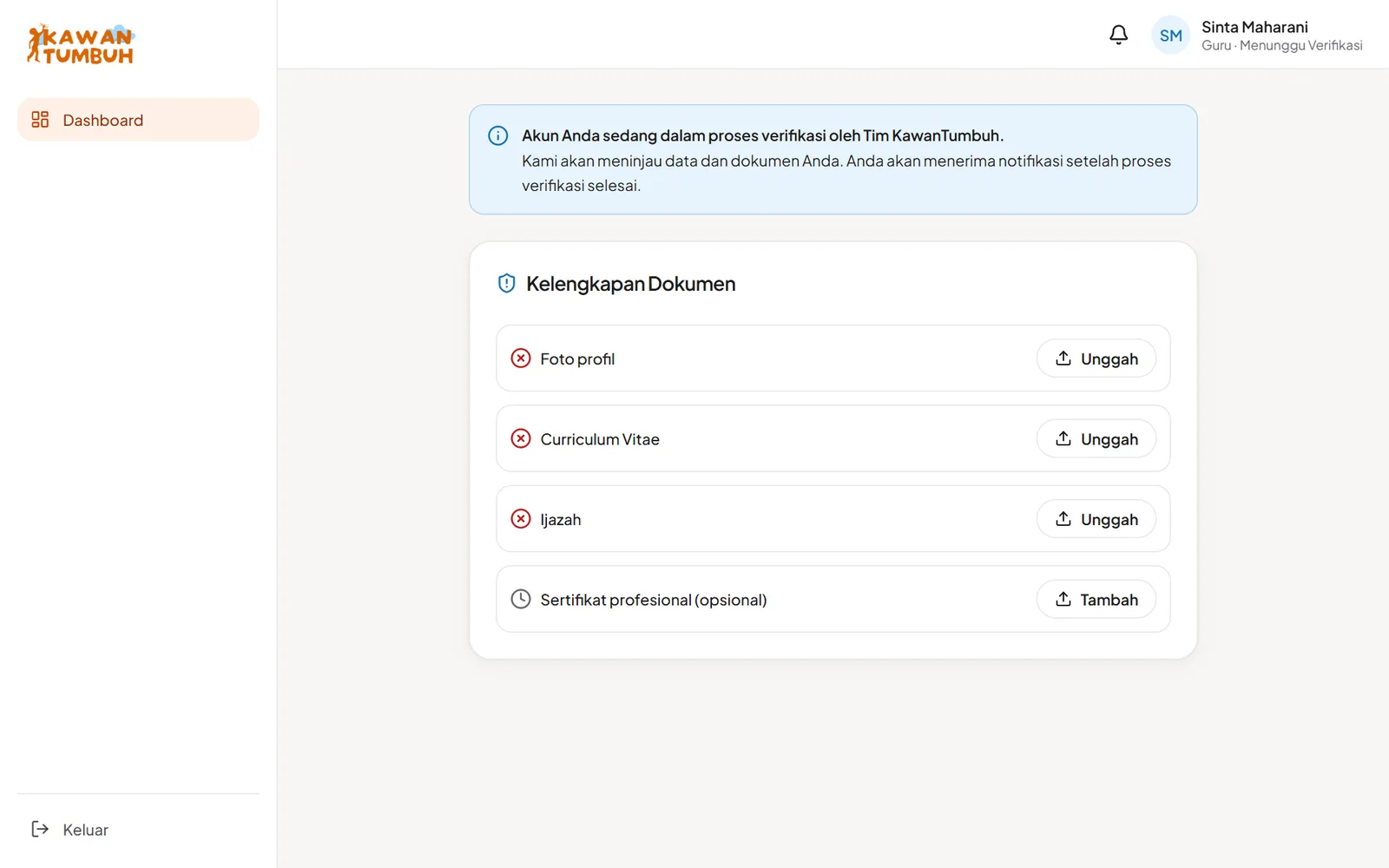Click the bold verification notice headline
This screenshot has height=868, width=1389.
762,135
